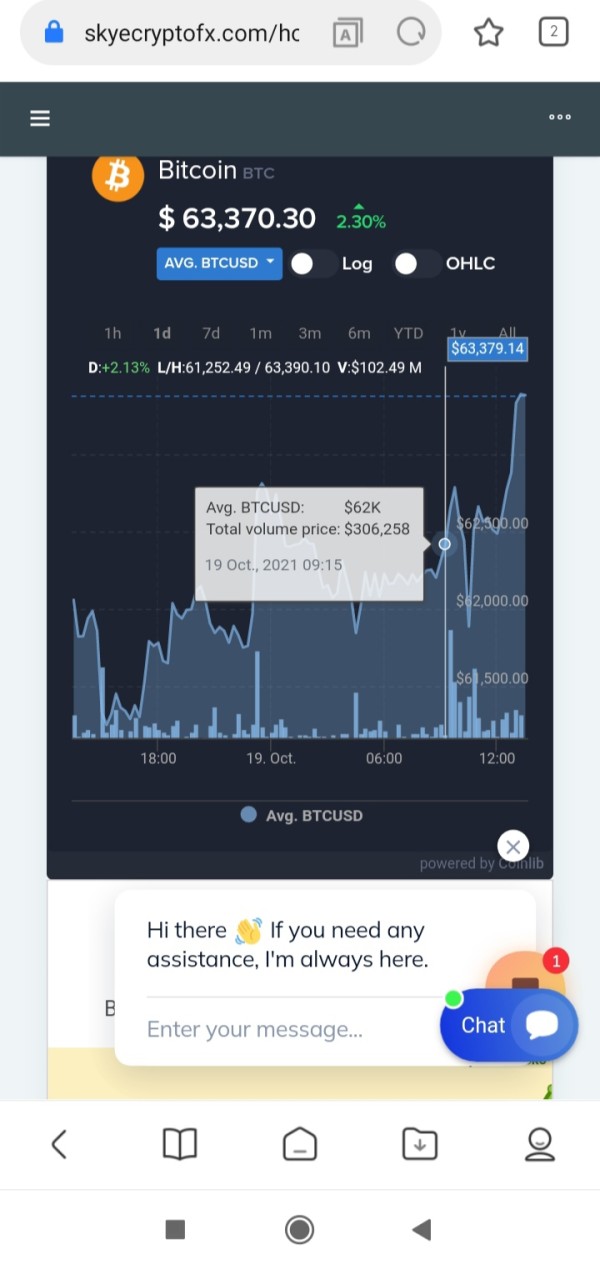Viewport: 600px width, 1269px height.
Task: Choose the YTD time range
Action: (x=408, y=333)
